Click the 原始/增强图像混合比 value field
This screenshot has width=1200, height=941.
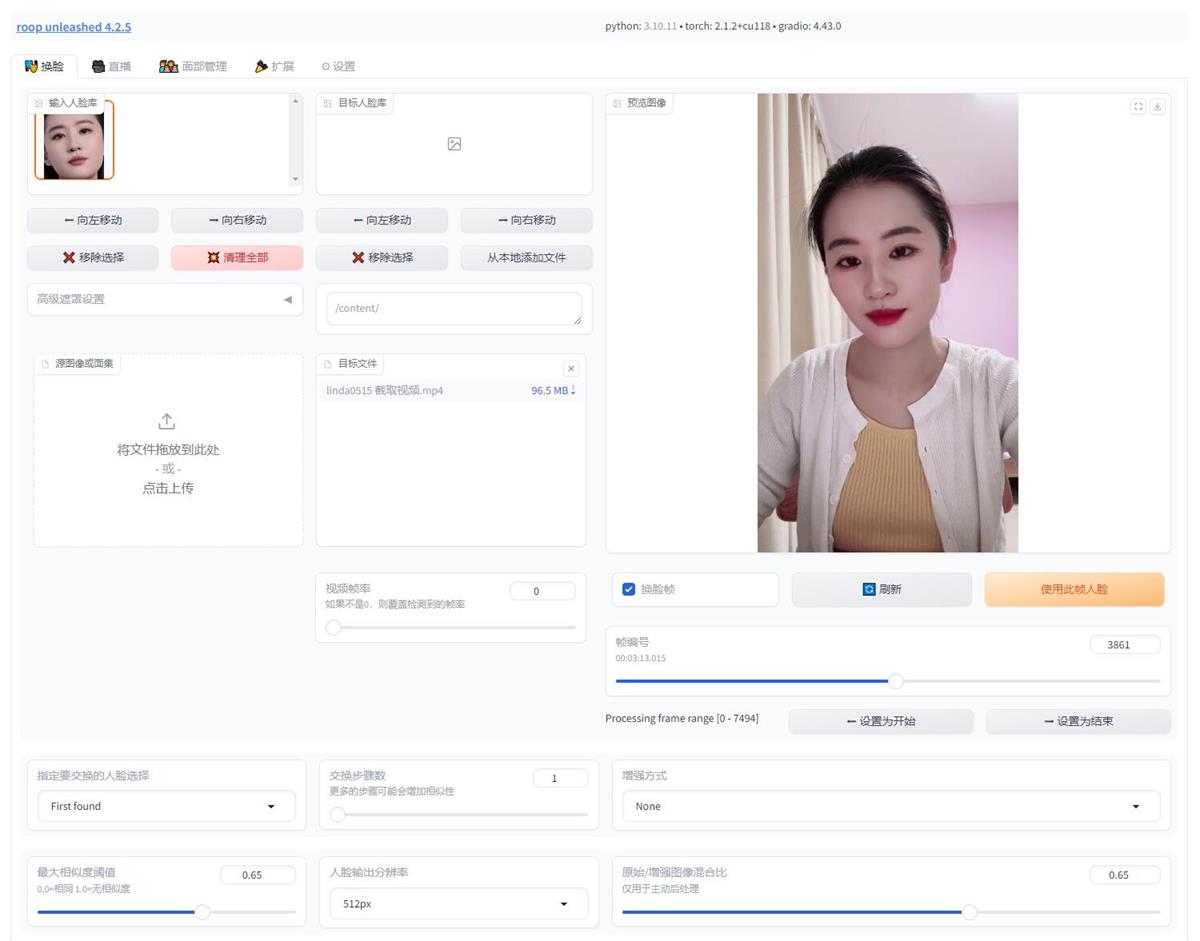point(1125,875)
